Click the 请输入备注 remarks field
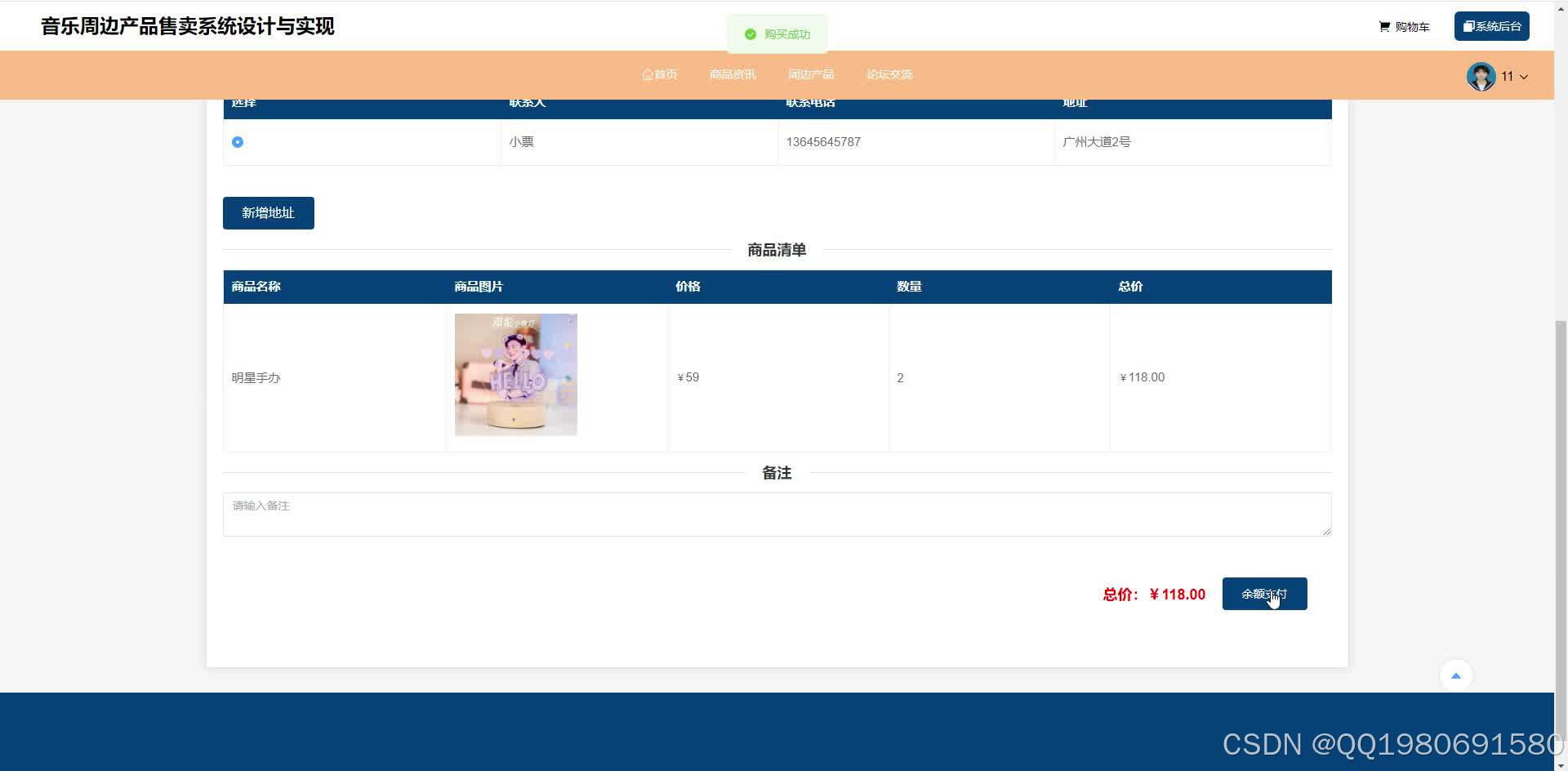Screen dimensions: 1568x771 pyautogui.click(x=777, y=514)
